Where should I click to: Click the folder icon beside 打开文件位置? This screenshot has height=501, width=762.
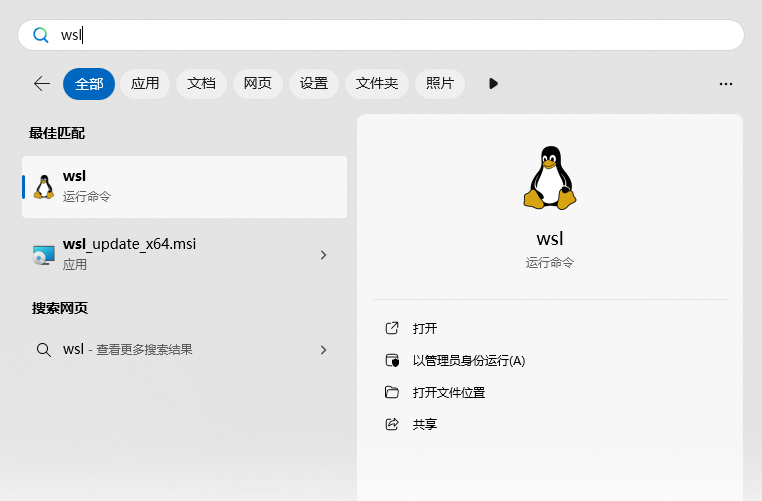coord(392,392)
